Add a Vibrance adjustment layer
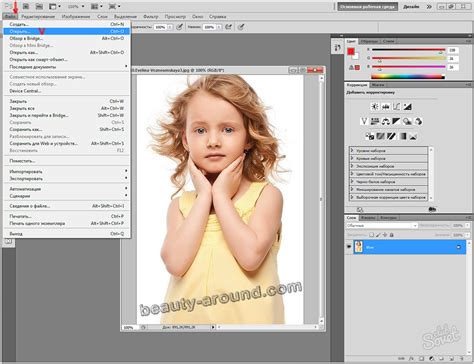This screenshot has width=474, height=364. tap(364, 121)
